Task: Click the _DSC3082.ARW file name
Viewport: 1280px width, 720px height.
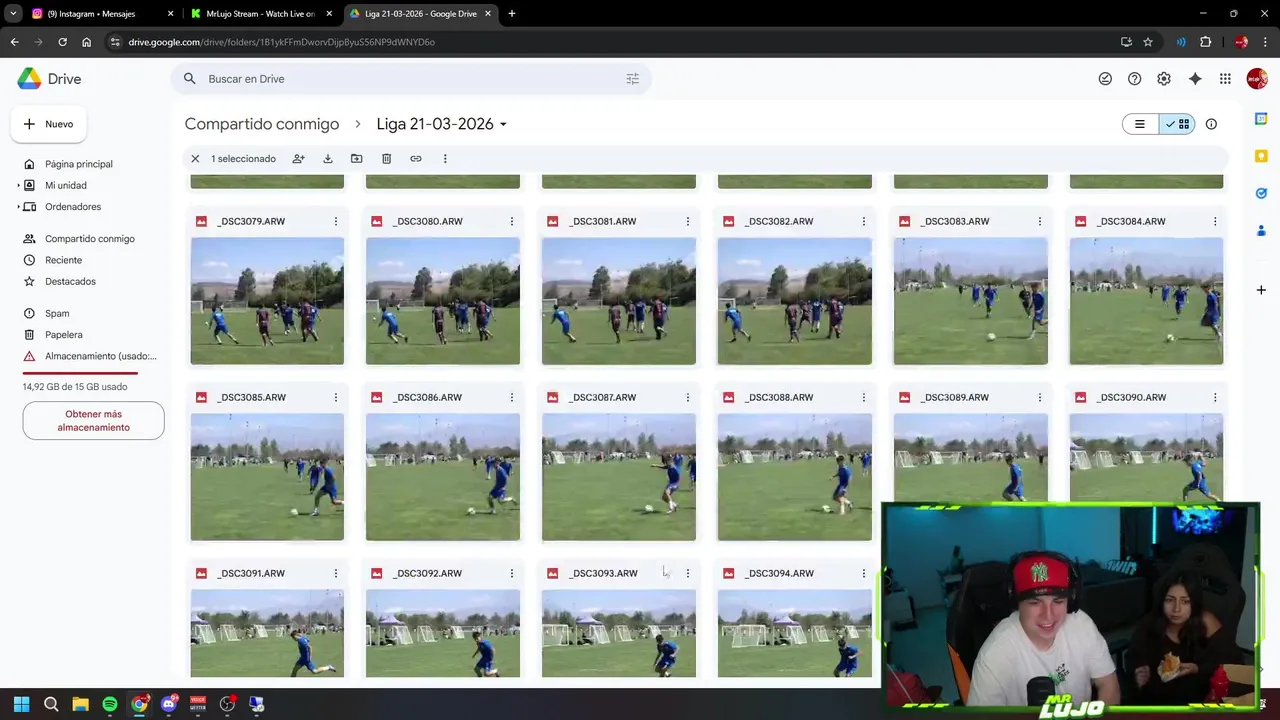Action: (778, 221)
